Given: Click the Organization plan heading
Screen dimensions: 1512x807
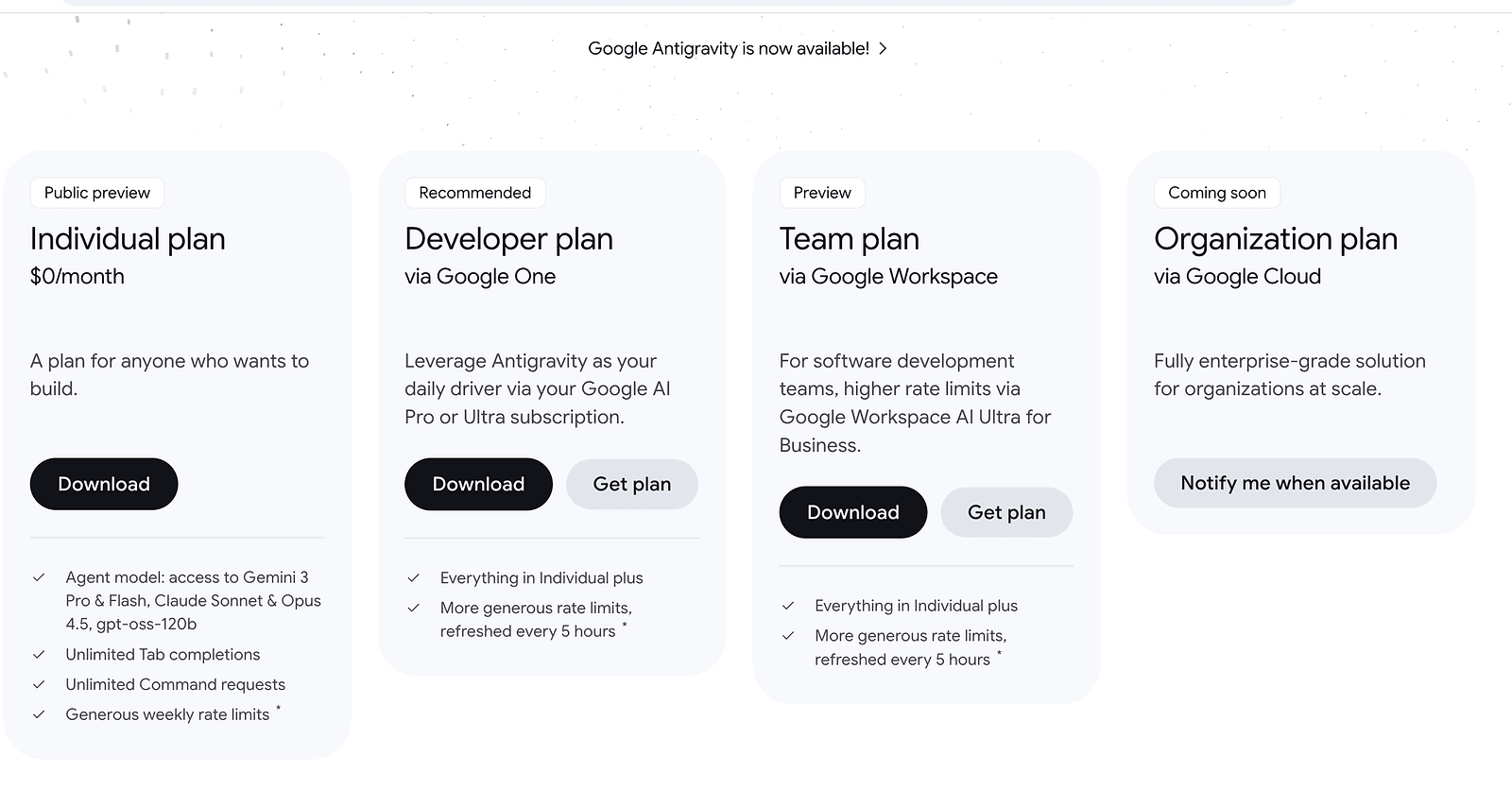Looking at the screenshot, I should pos(1275,239).
